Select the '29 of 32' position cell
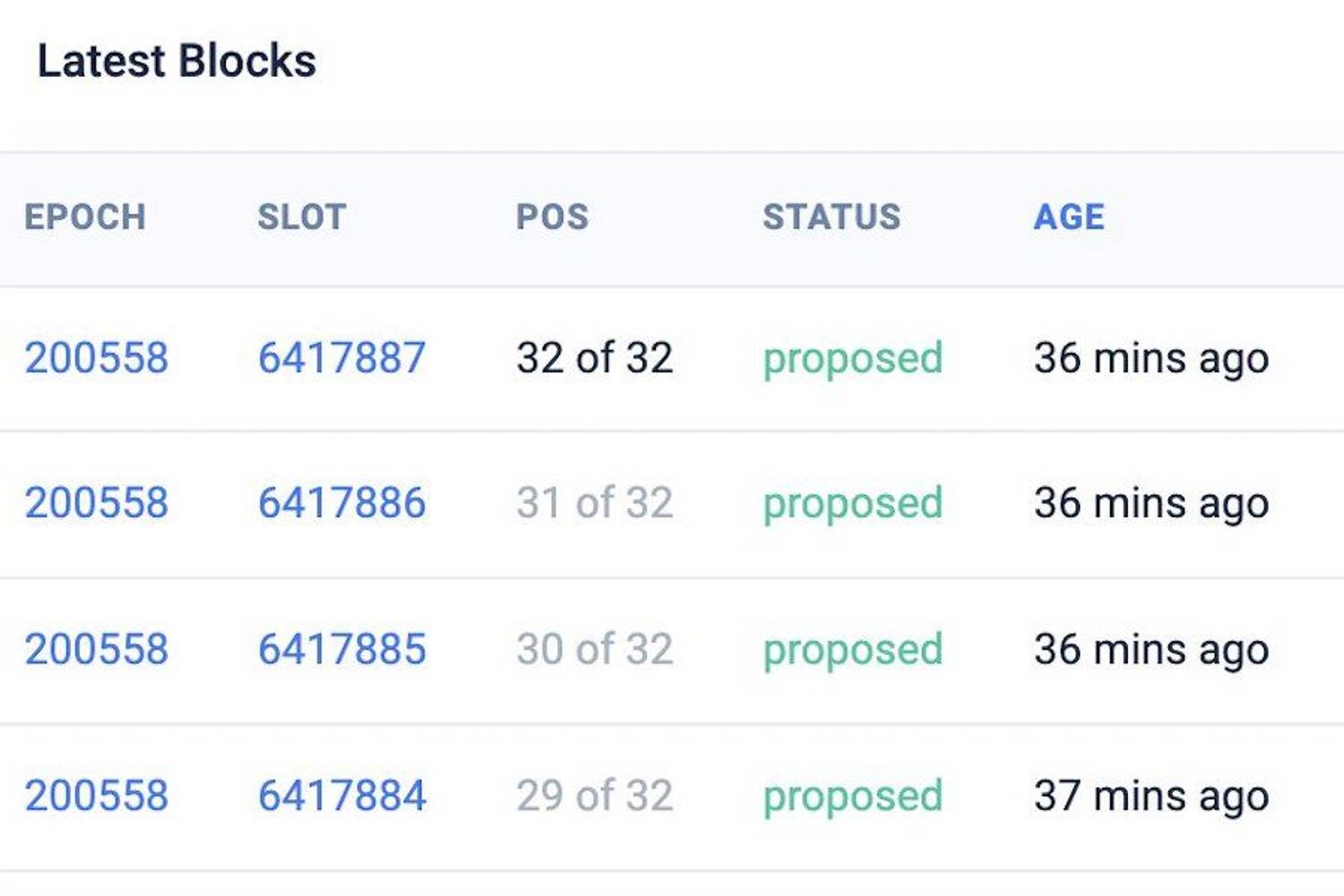This screenshot has height=896, width=1344. pyautogui.click(x=594, y=796)
